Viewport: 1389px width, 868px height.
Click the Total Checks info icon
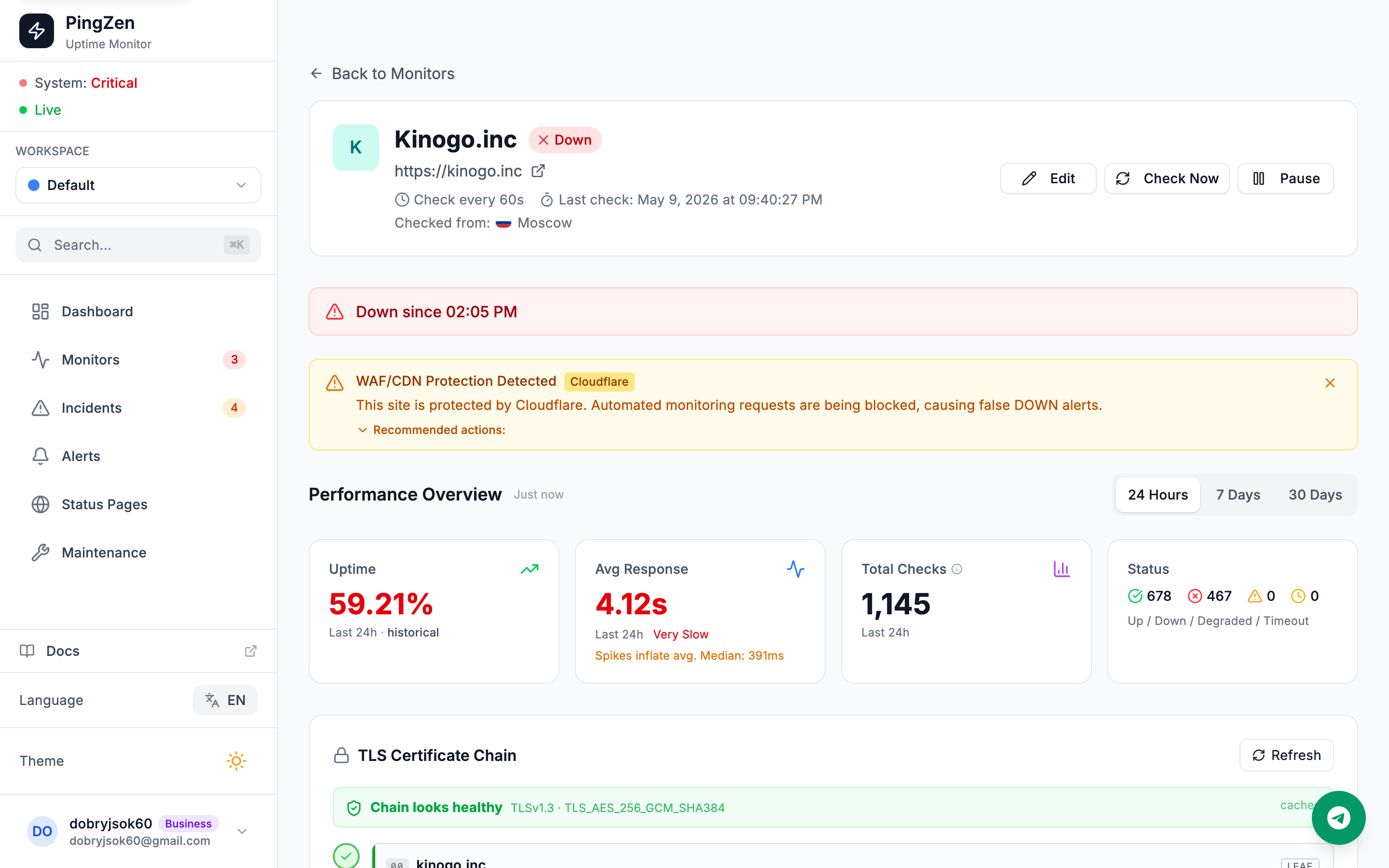pyautogui.click(x=957, y=569)
